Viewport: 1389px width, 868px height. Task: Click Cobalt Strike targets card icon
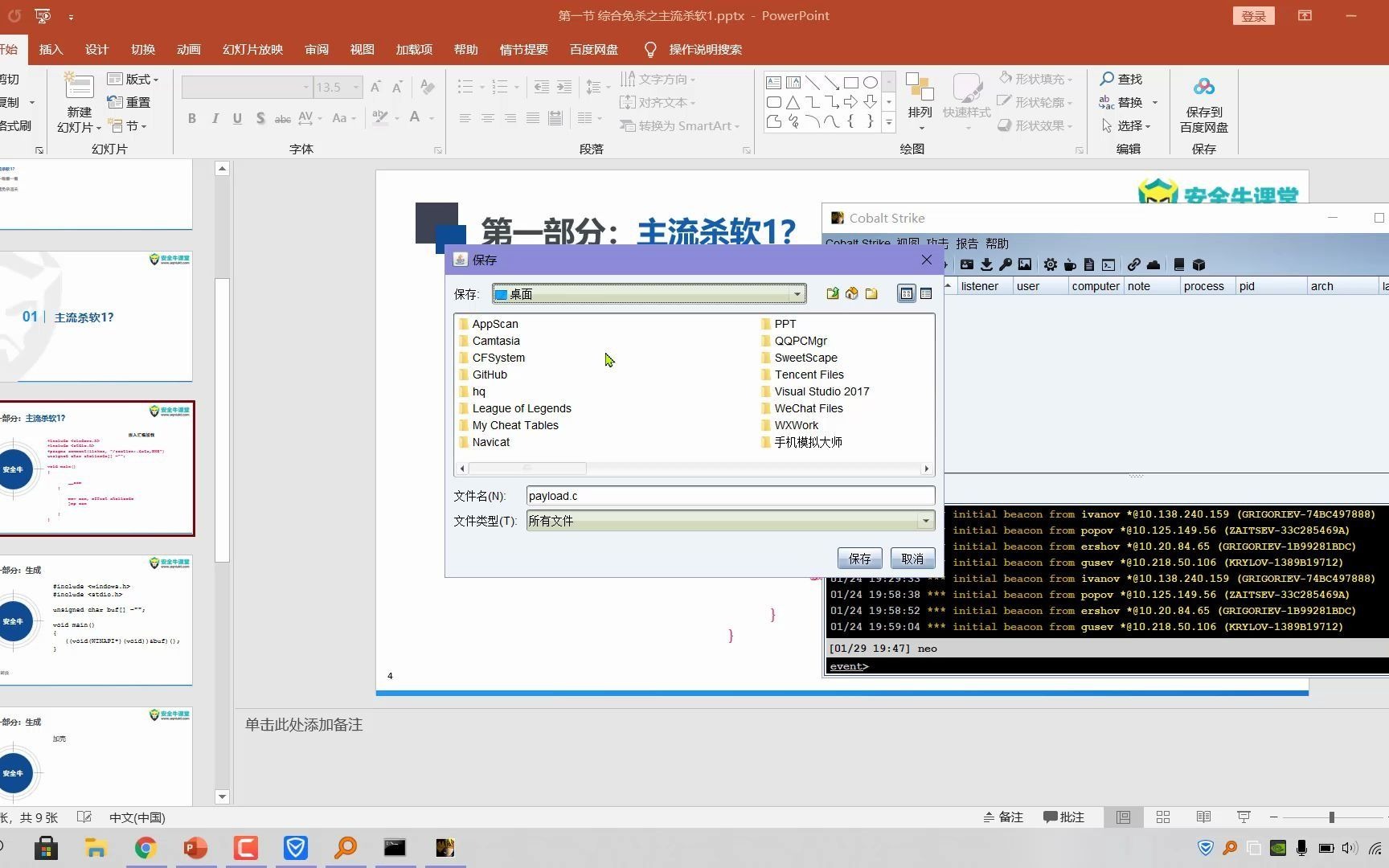967,264
